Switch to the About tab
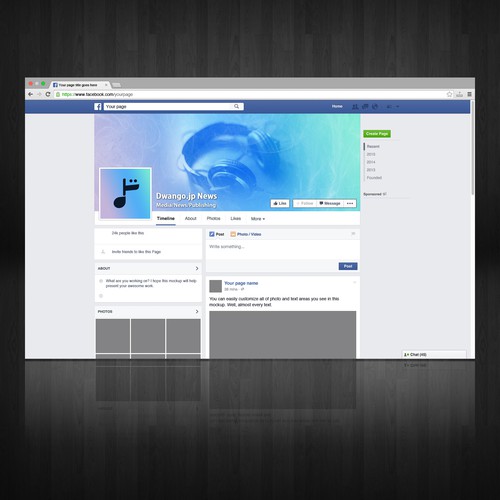 click(191, 219)
